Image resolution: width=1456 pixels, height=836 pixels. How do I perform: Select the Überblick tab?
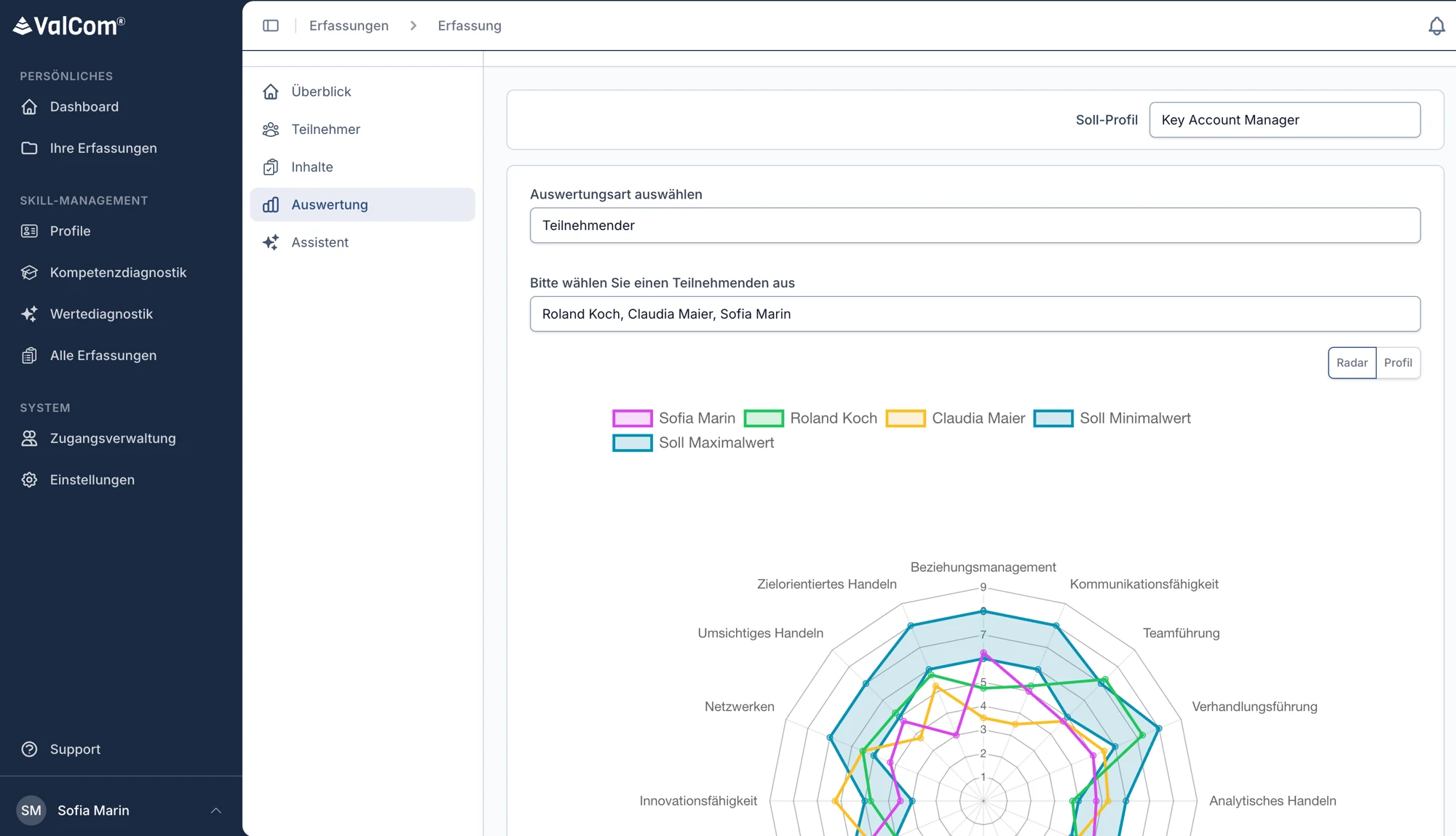click(363, 92)
